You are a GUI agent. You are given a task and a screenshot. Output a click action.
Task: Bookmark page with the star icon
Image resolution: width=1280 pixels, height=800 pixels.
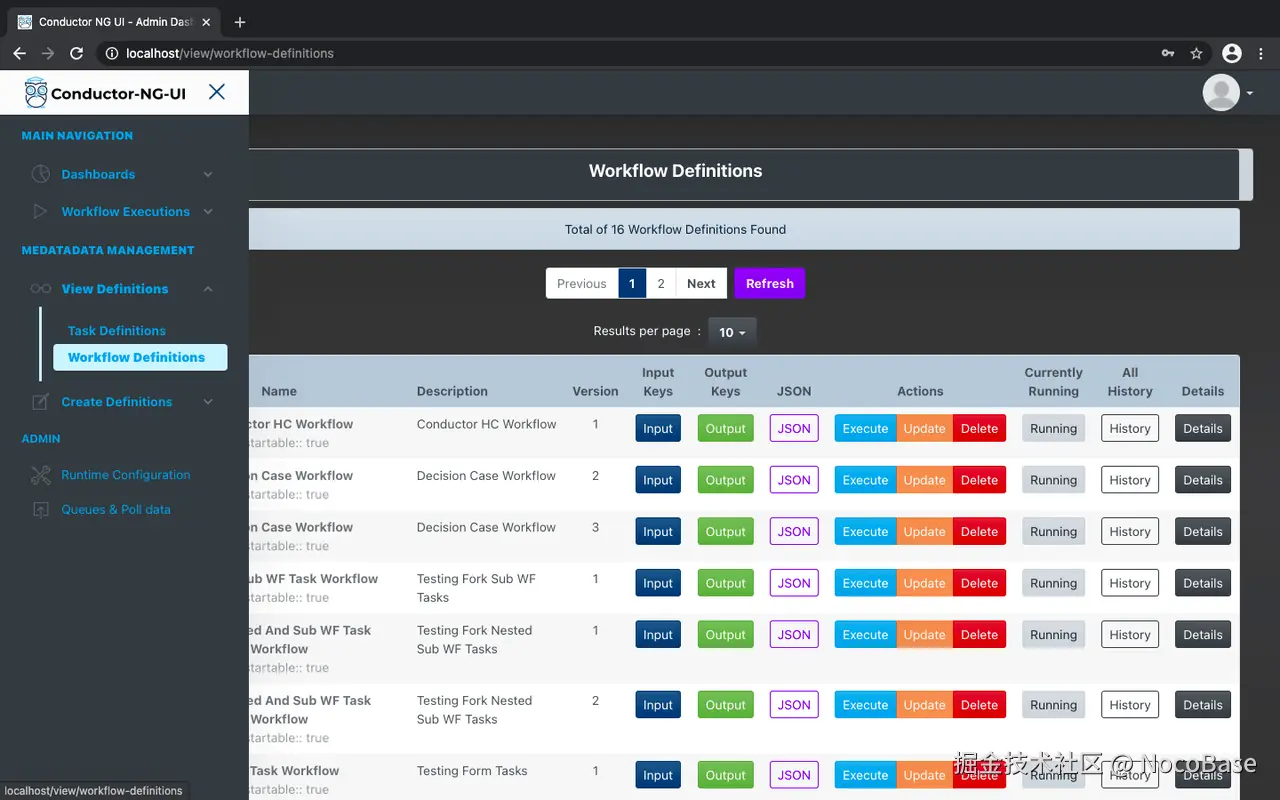pyautogui.click(x=1196, y=53)
